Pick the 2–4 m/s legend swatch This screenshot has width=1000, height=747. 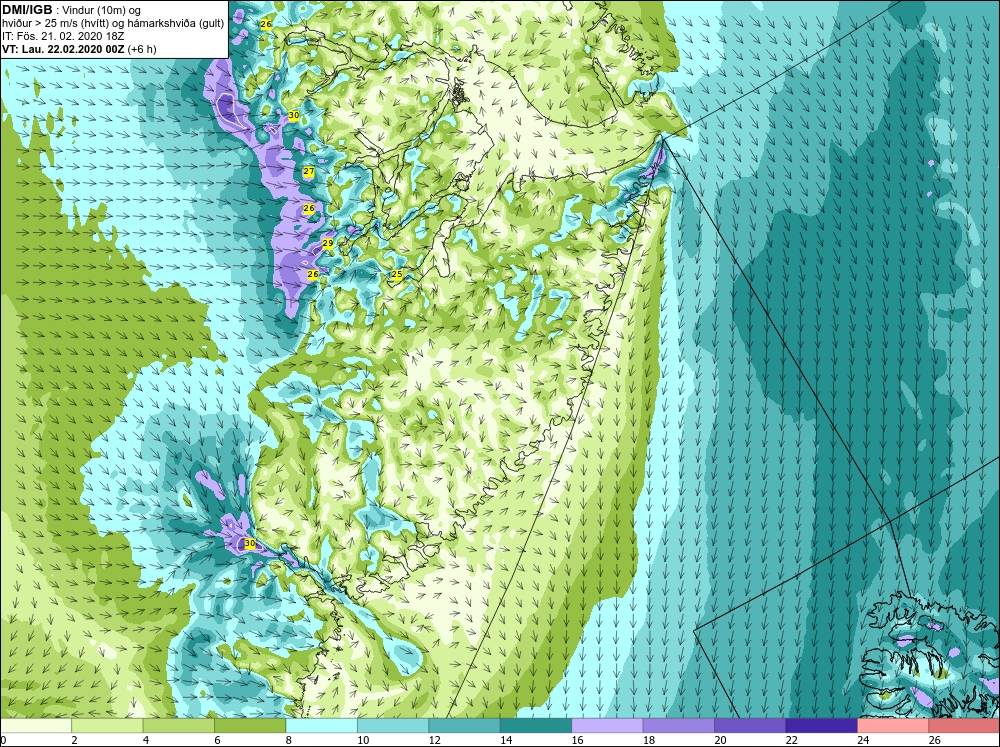(107, 725)
